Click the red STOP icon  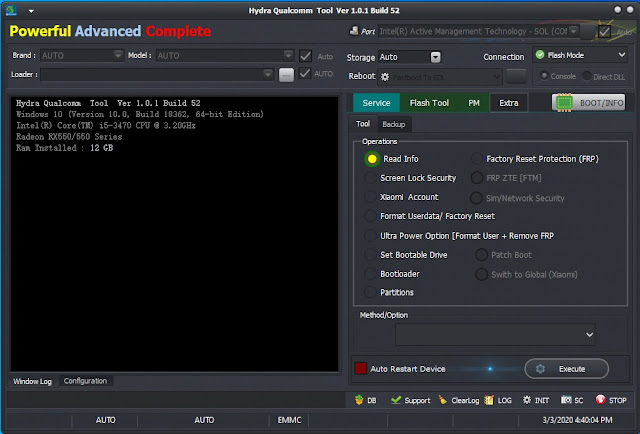600,400
